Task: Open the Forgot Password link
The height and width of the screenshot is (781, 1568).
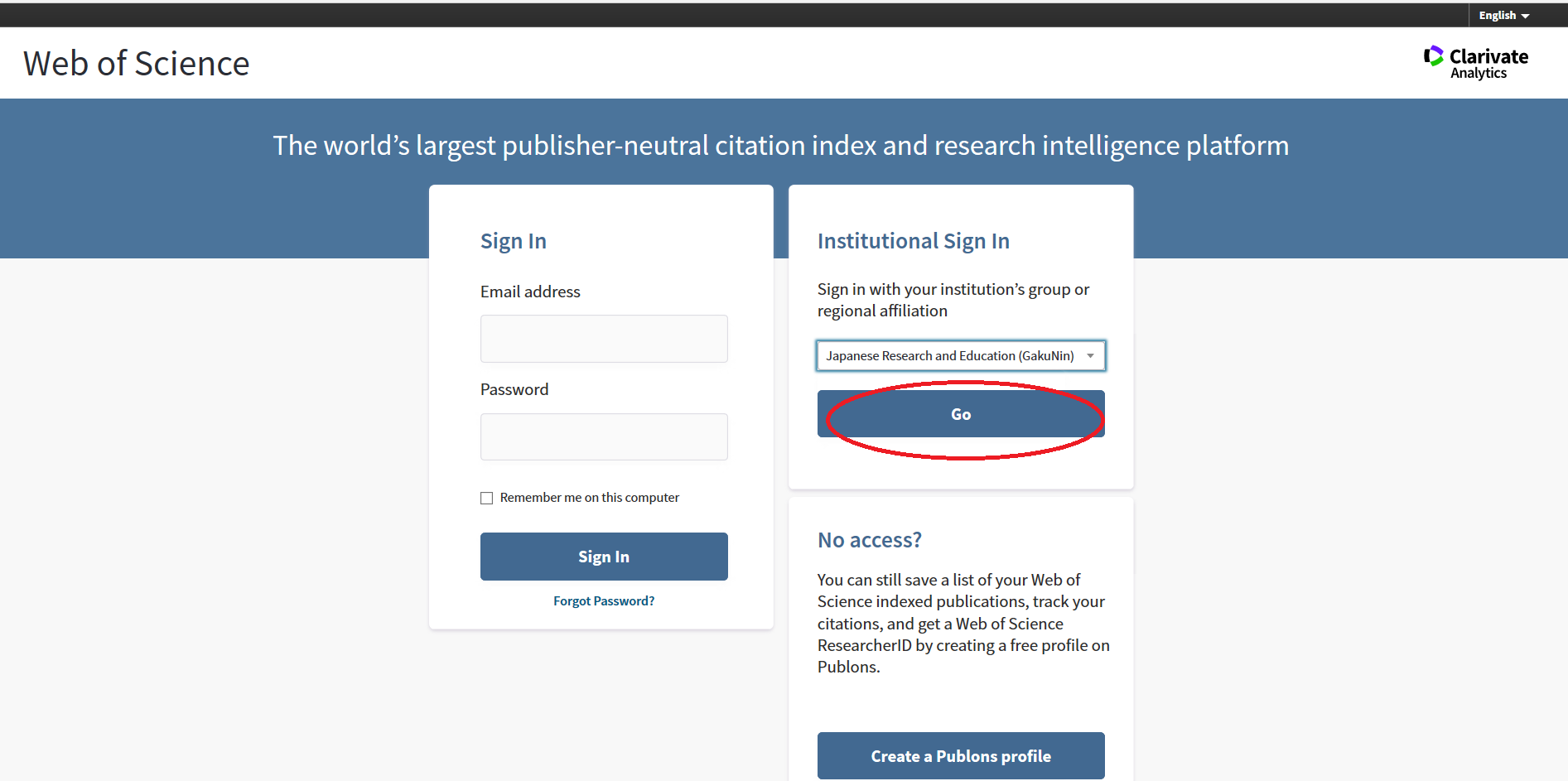Action: click(x=604, y=601)
